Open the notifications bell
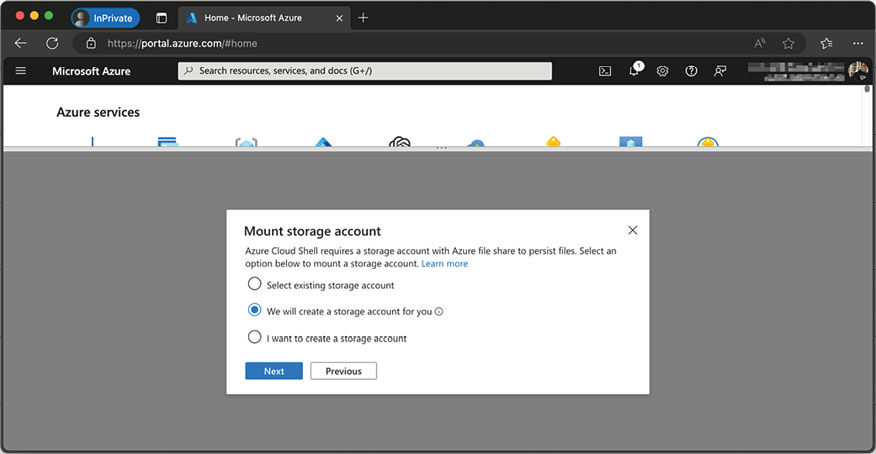This screenshot has width=876, height=454. click(x=634, y=70)
